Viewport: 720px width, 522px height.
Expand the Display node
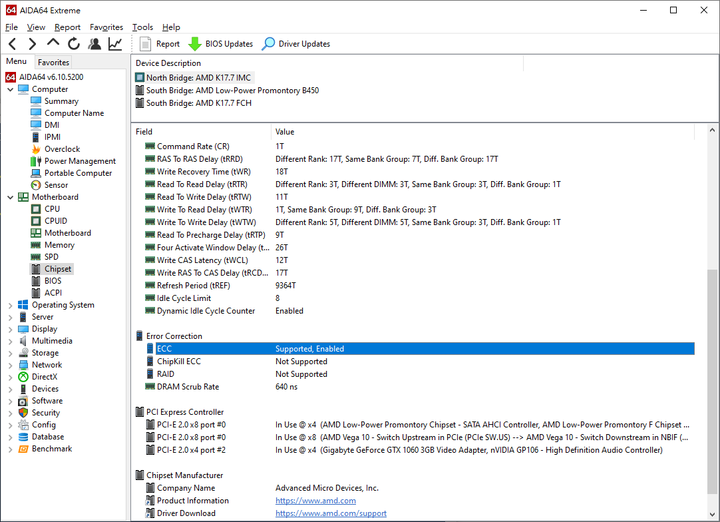coord(10,329)
